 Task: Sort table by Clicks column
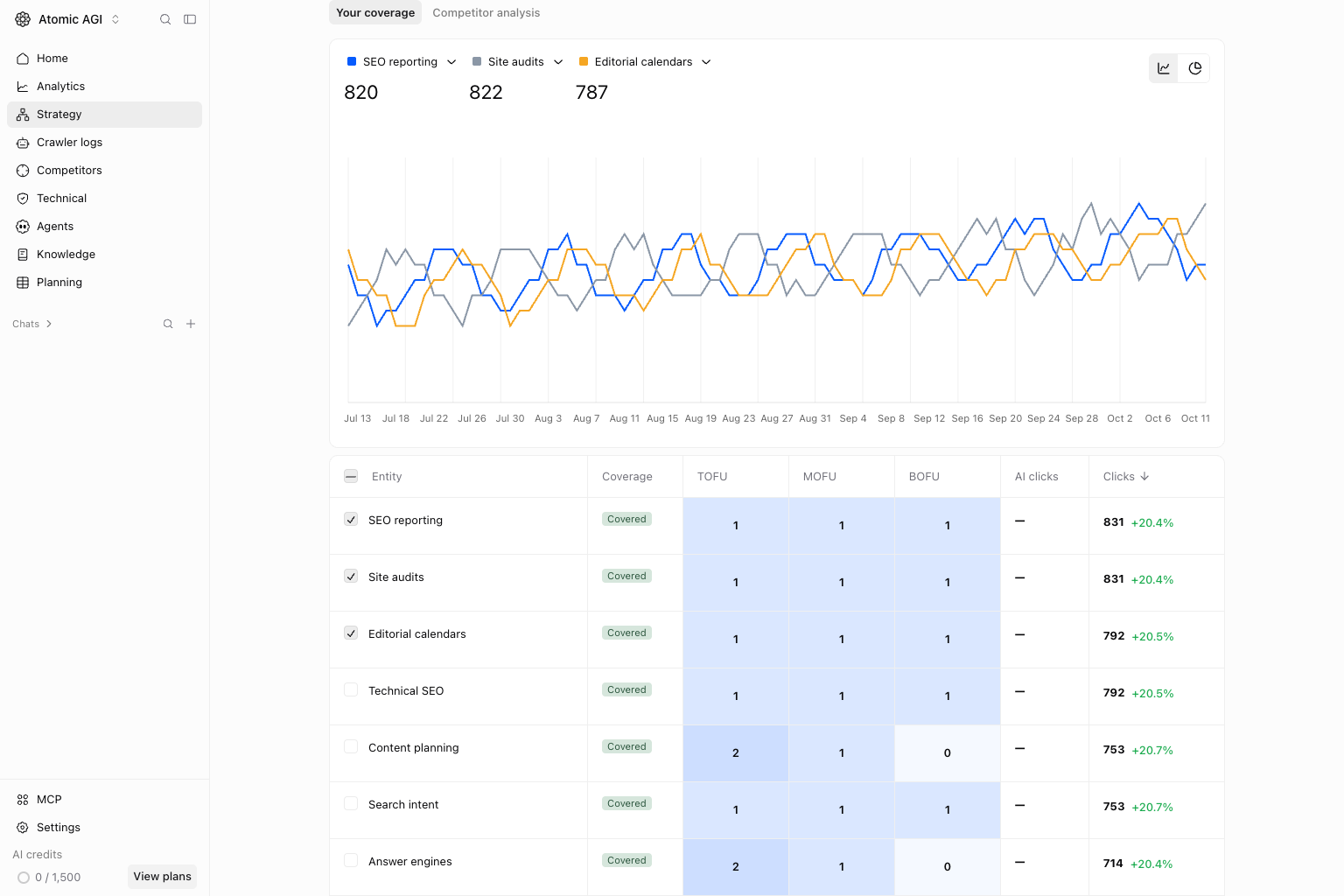[1126, 477]
